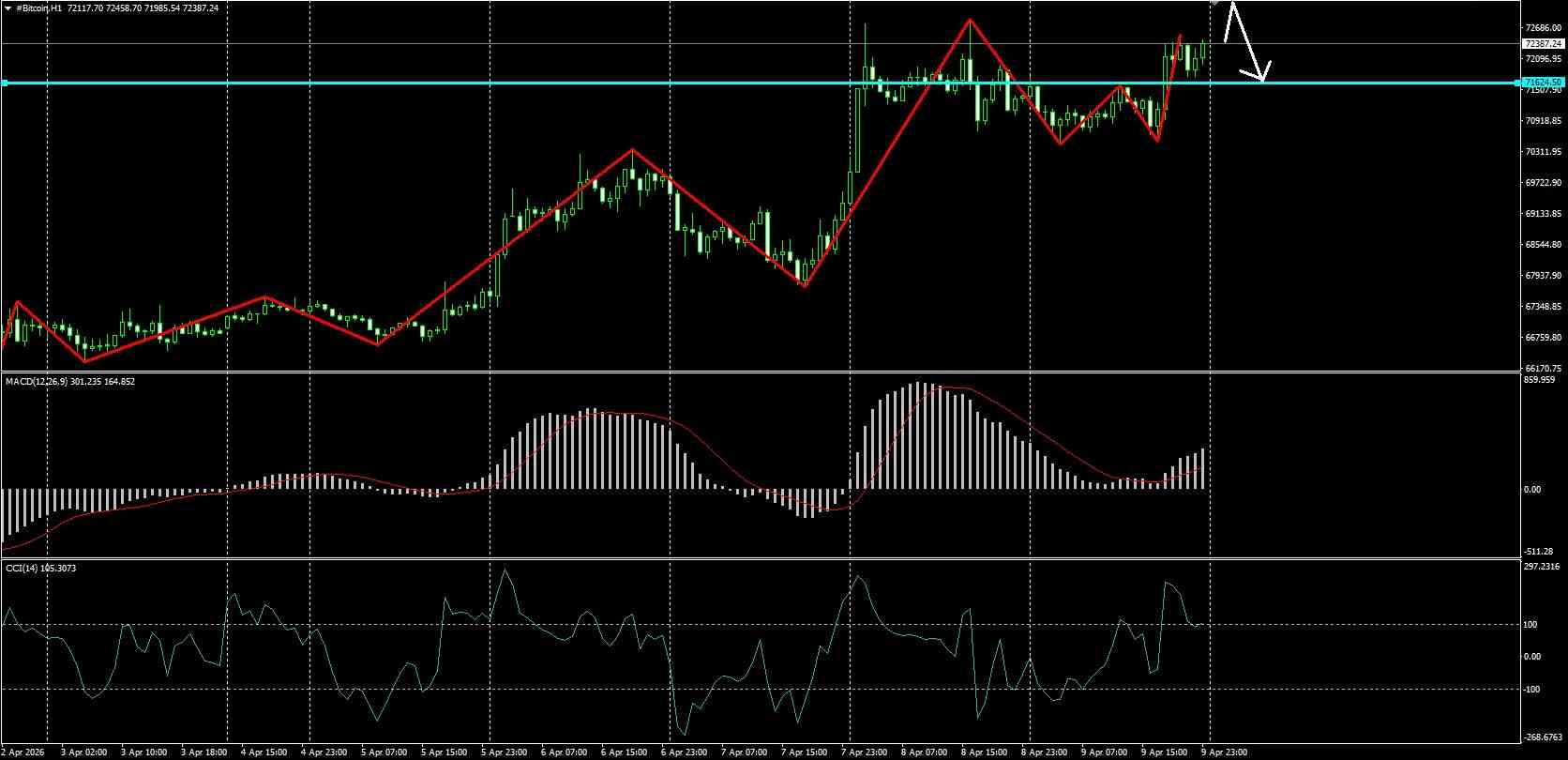The width and height of the screenshot is (1568, 760).
Task: Click time axis label 4 Apr 15:00
Action: (x=264, y=752)
